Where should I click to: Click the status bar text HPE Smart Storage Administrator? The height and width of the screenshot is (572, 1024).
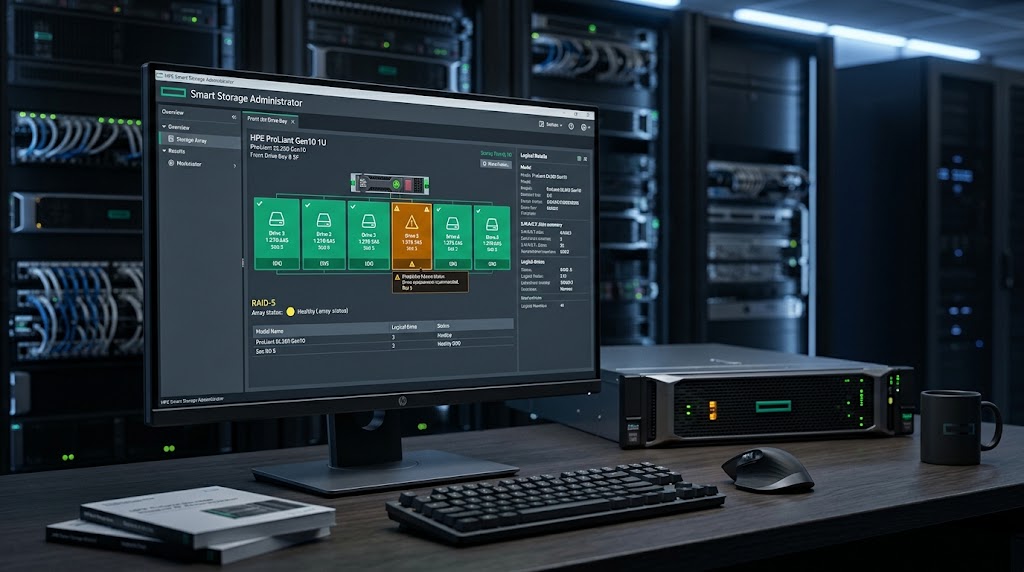(x=192, y=400)
